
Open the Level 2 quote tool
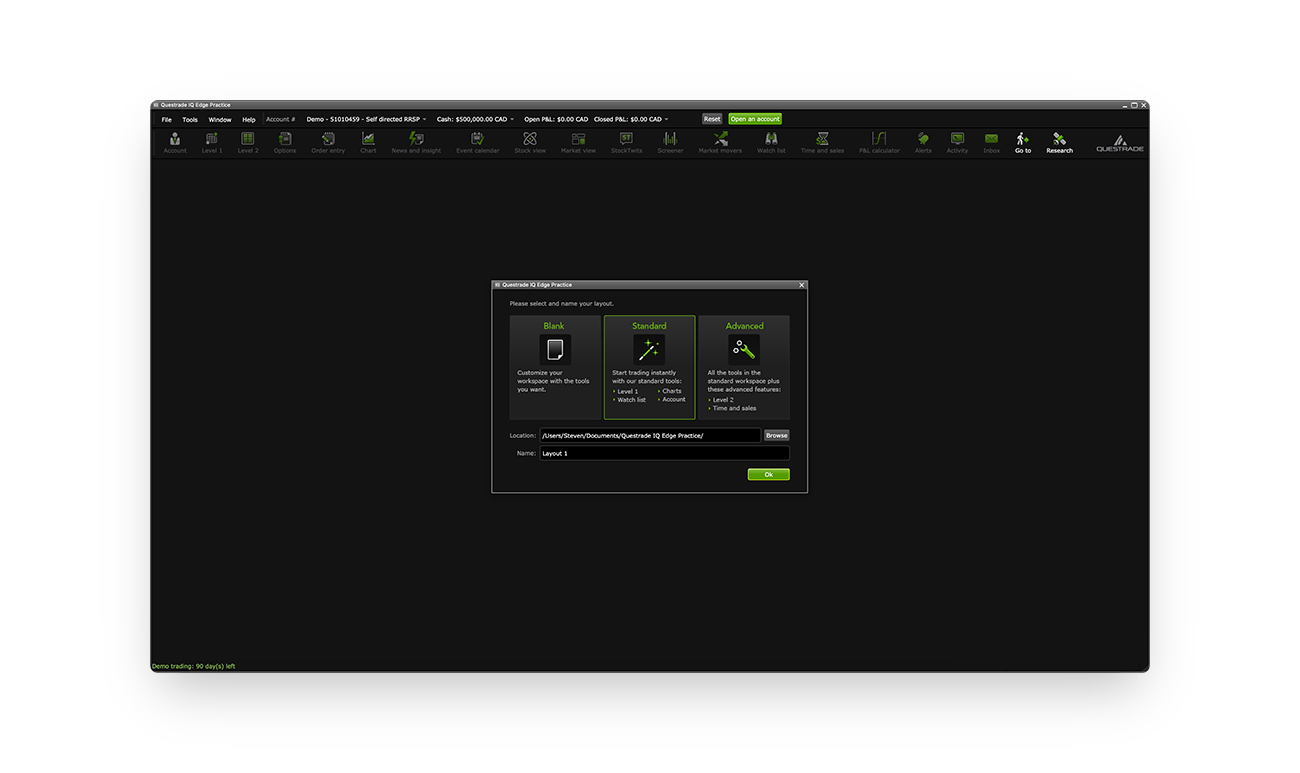[248, 142]
